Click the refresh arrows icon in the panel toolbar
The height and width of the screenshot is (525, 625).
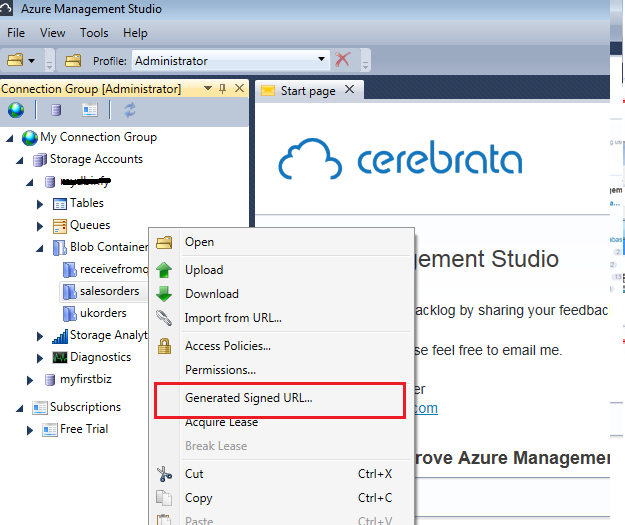(130, 110)
